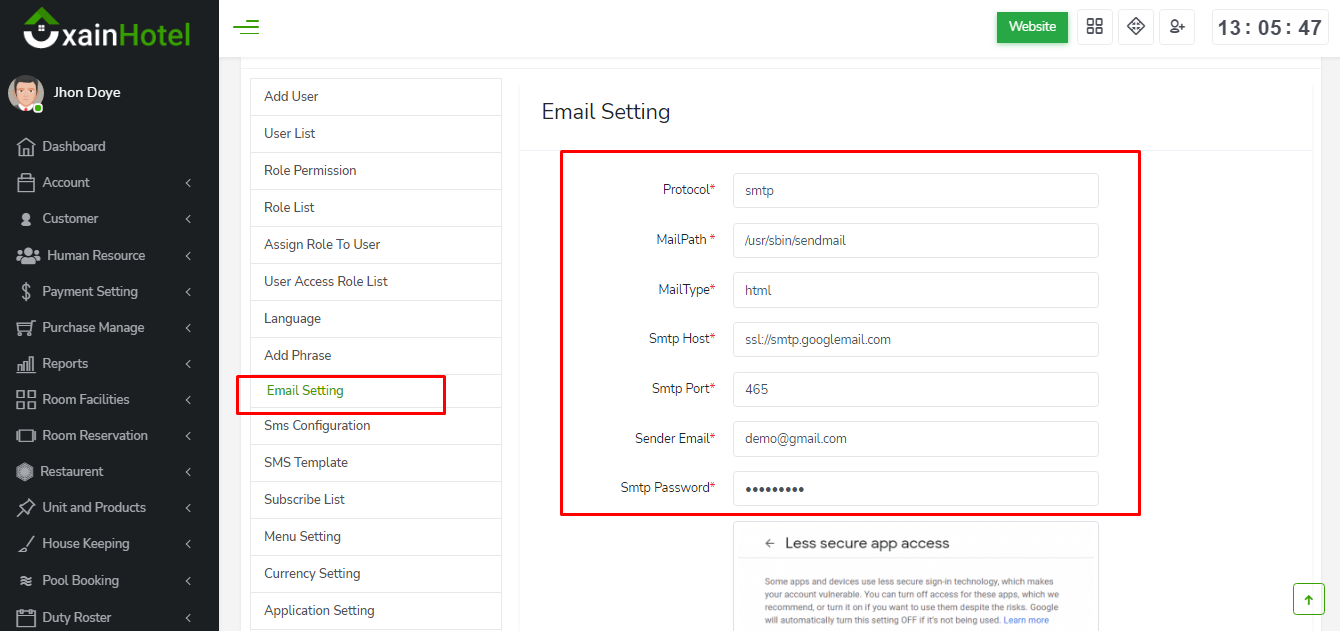Click the hamburger menu toggle icon
This screenshot has width=1340, height=631.
[x=246, y=27]
